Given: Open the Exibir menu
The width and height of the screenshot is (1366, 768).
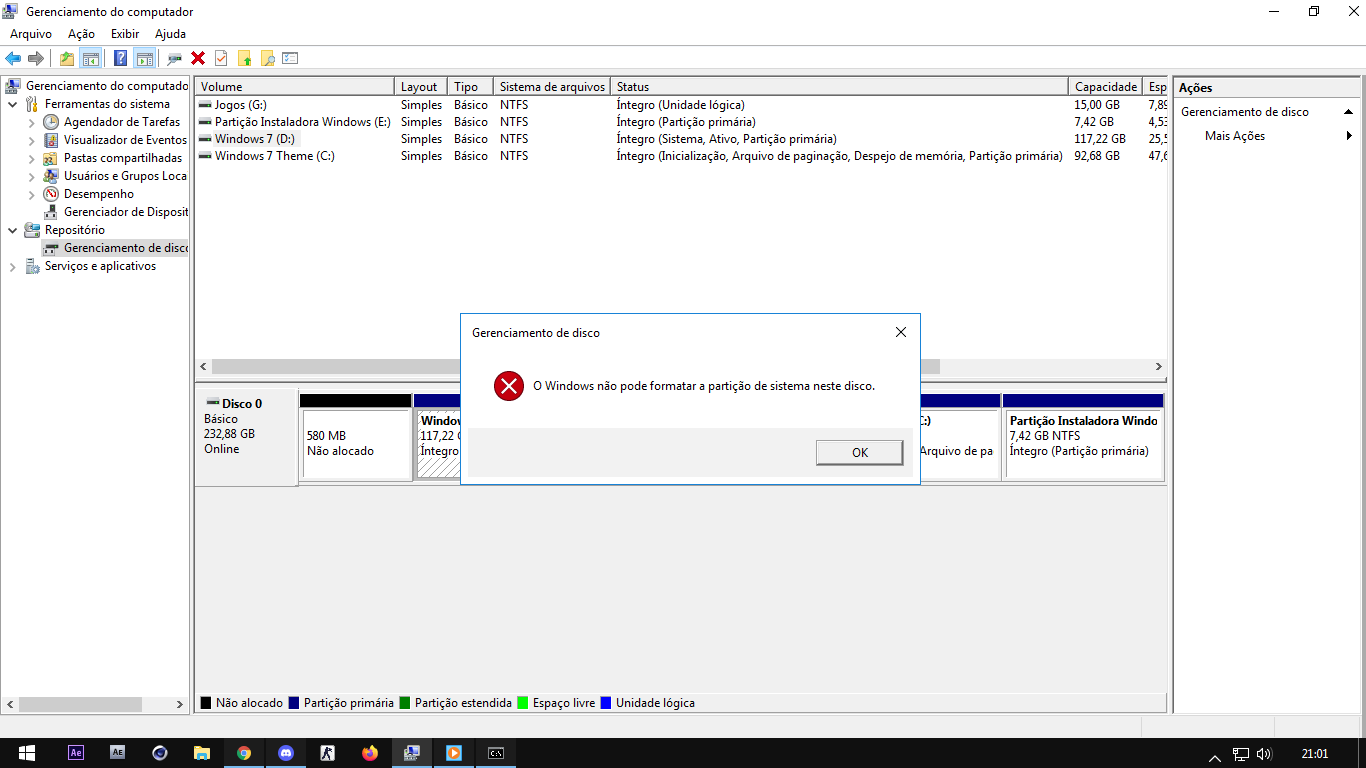Looking at the screenshot, I should tap(125, 34).
